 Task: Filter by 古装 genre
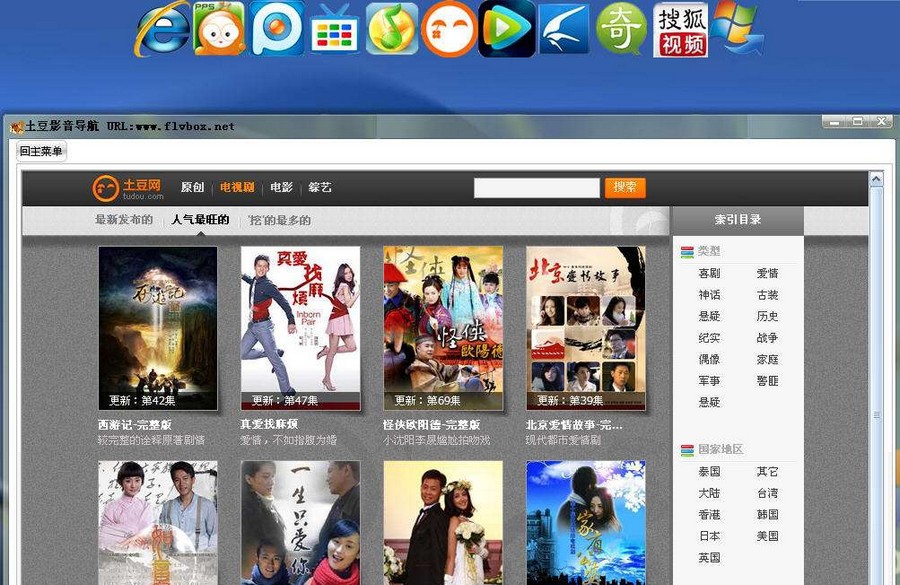pyautogui.click(x=767, y=295)
